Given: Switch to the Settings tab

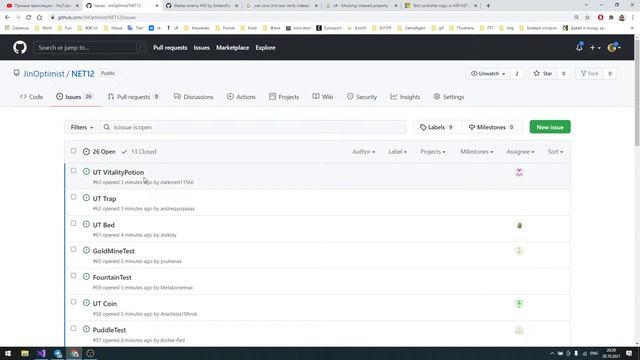Looking at the screenshot, I should click(449, 97).
